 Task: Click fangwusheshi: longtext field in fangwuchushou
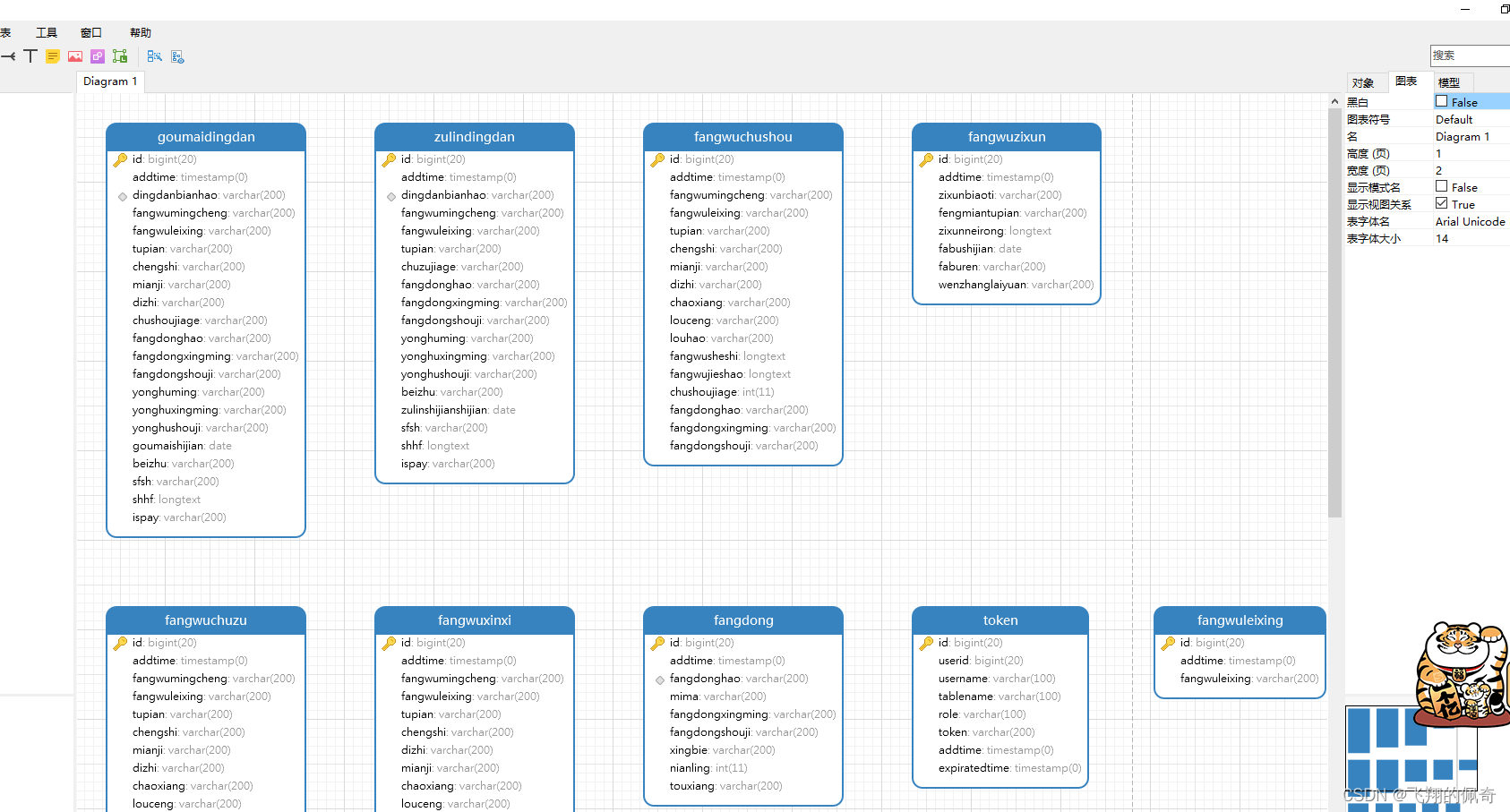727,356
